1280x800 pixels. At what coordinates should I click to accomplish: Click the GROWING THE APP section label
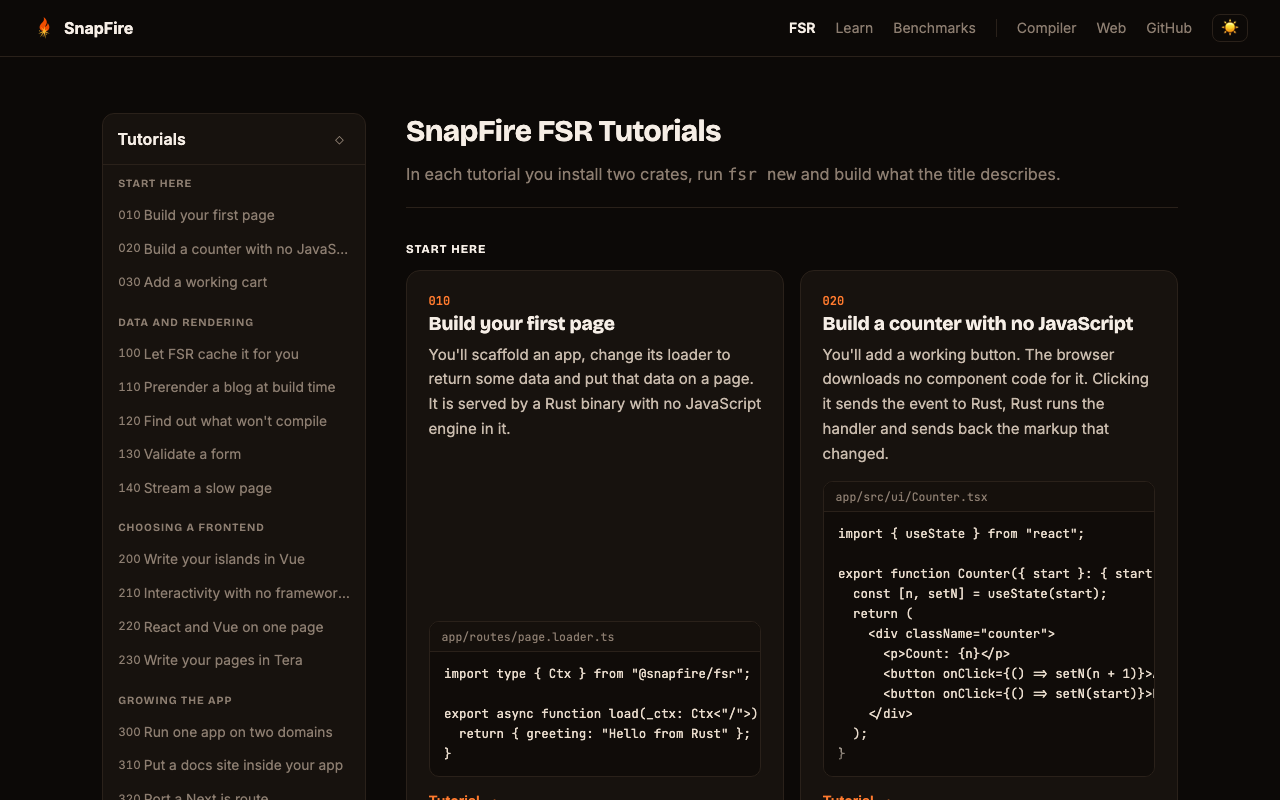point(175,701)
